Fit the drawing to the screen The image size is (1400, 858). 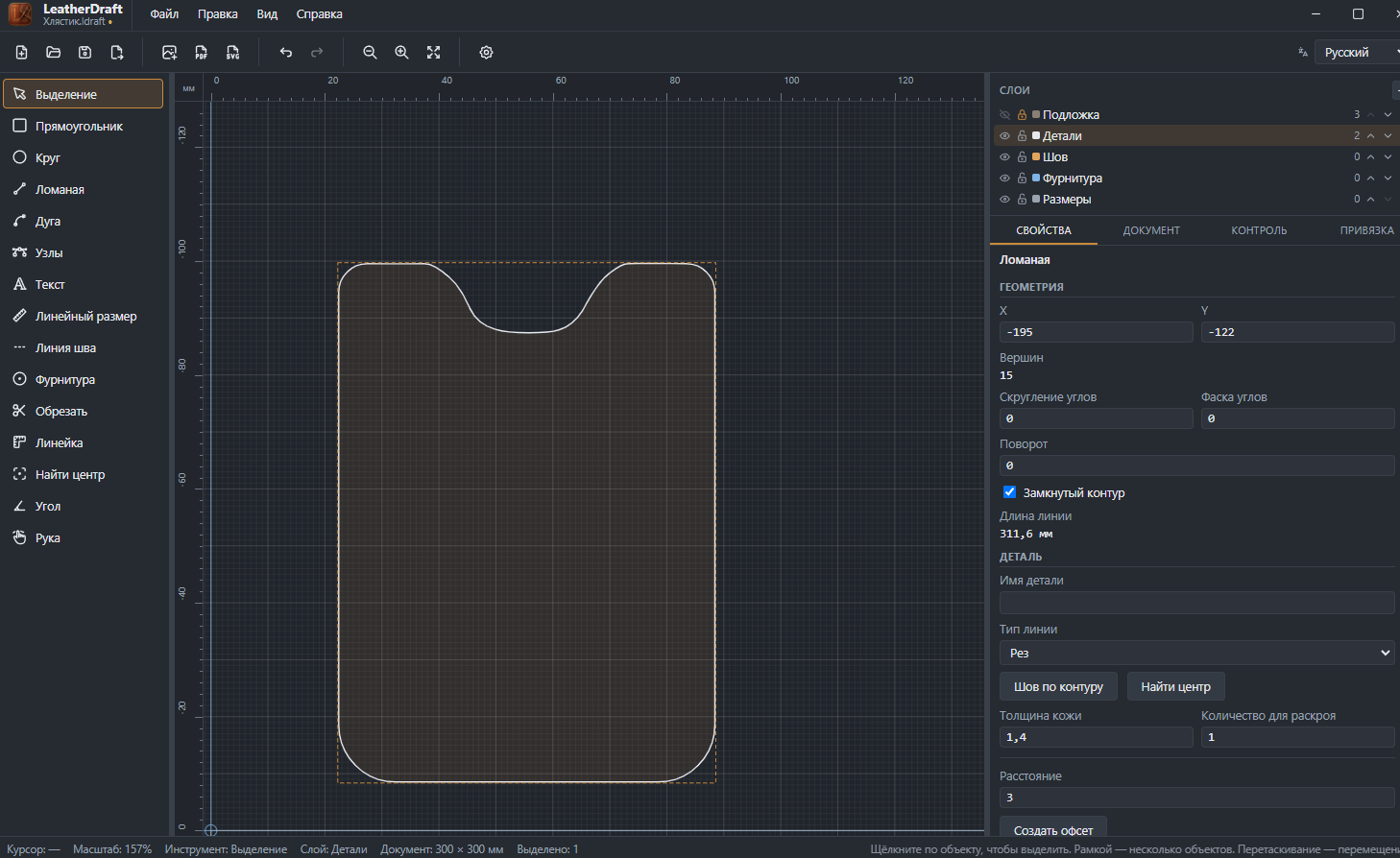pyautogui.click(x=433, y=53)
